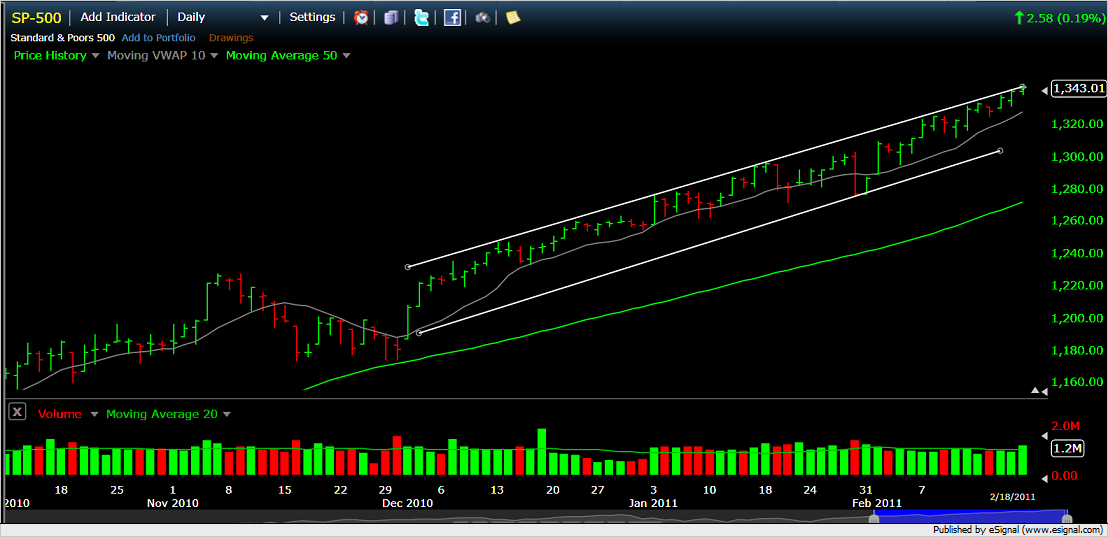Click the 1,200.00 price axis label
Viewport: 1108px width, 537px height.
coord(1077,318)
